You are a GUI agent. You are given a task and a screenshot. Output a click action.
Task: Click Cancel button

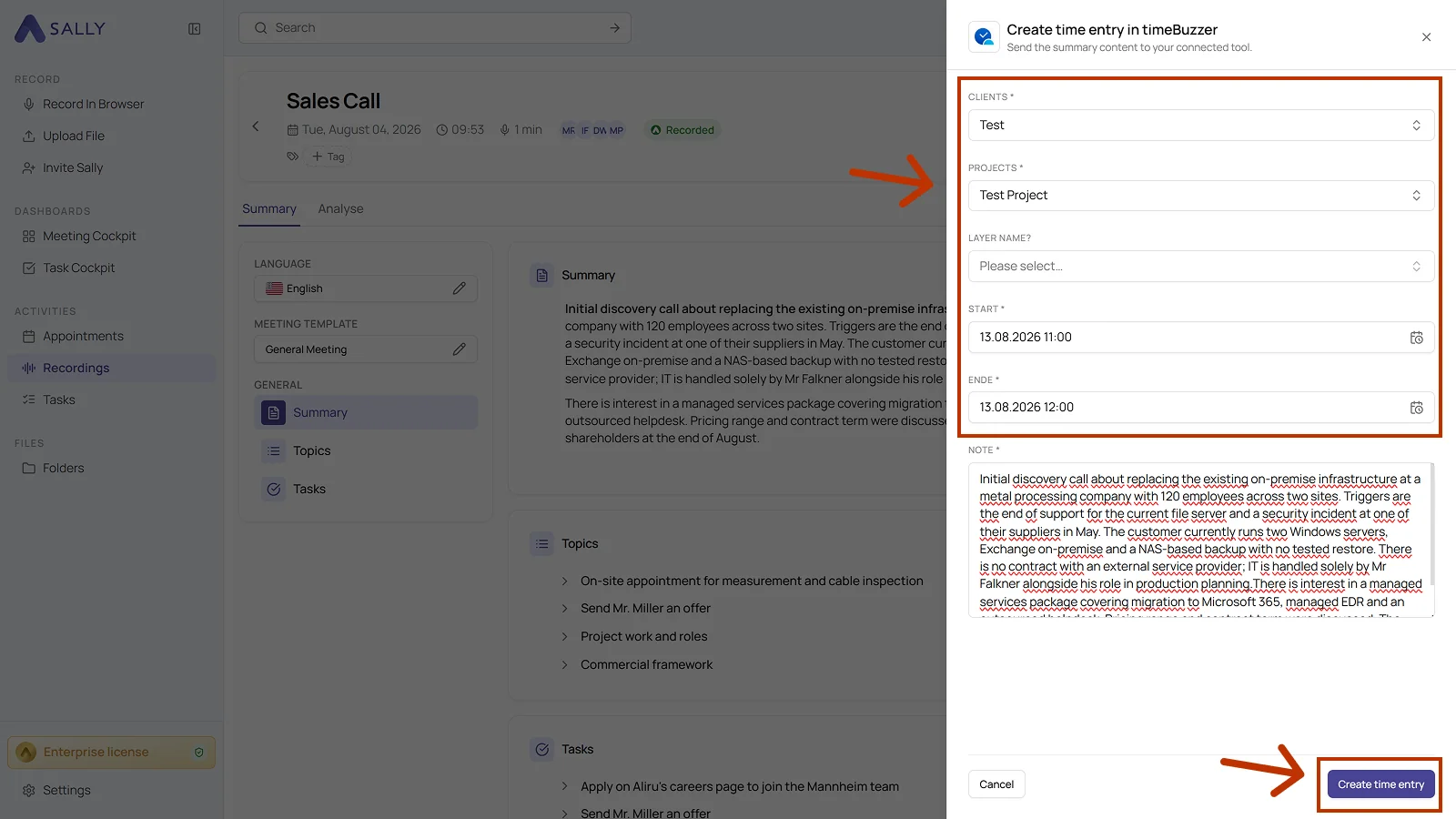tap(996, 784)
